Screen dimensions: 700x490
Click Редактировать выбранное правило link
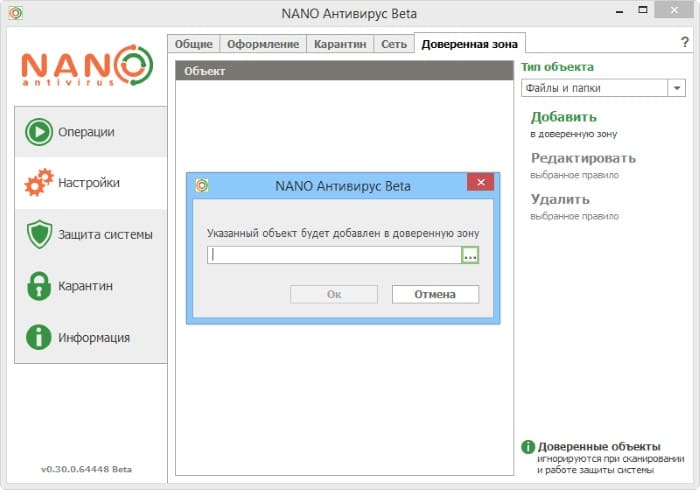[x=583, y=166]
